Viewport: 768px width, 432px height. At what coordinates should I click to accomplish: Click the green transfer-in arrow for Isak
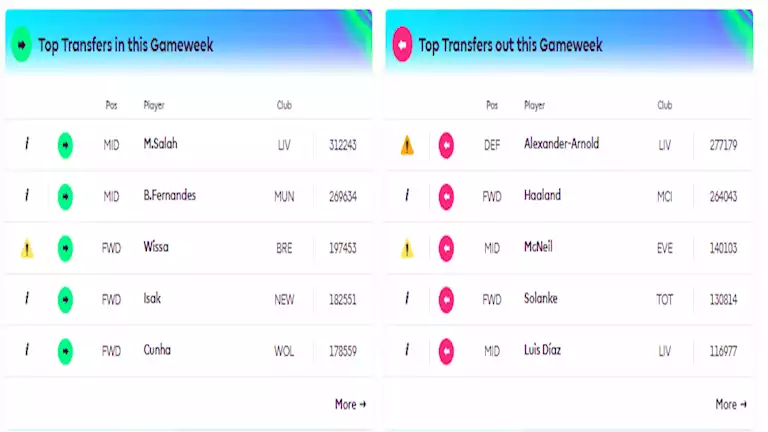(x=65, y=300)
